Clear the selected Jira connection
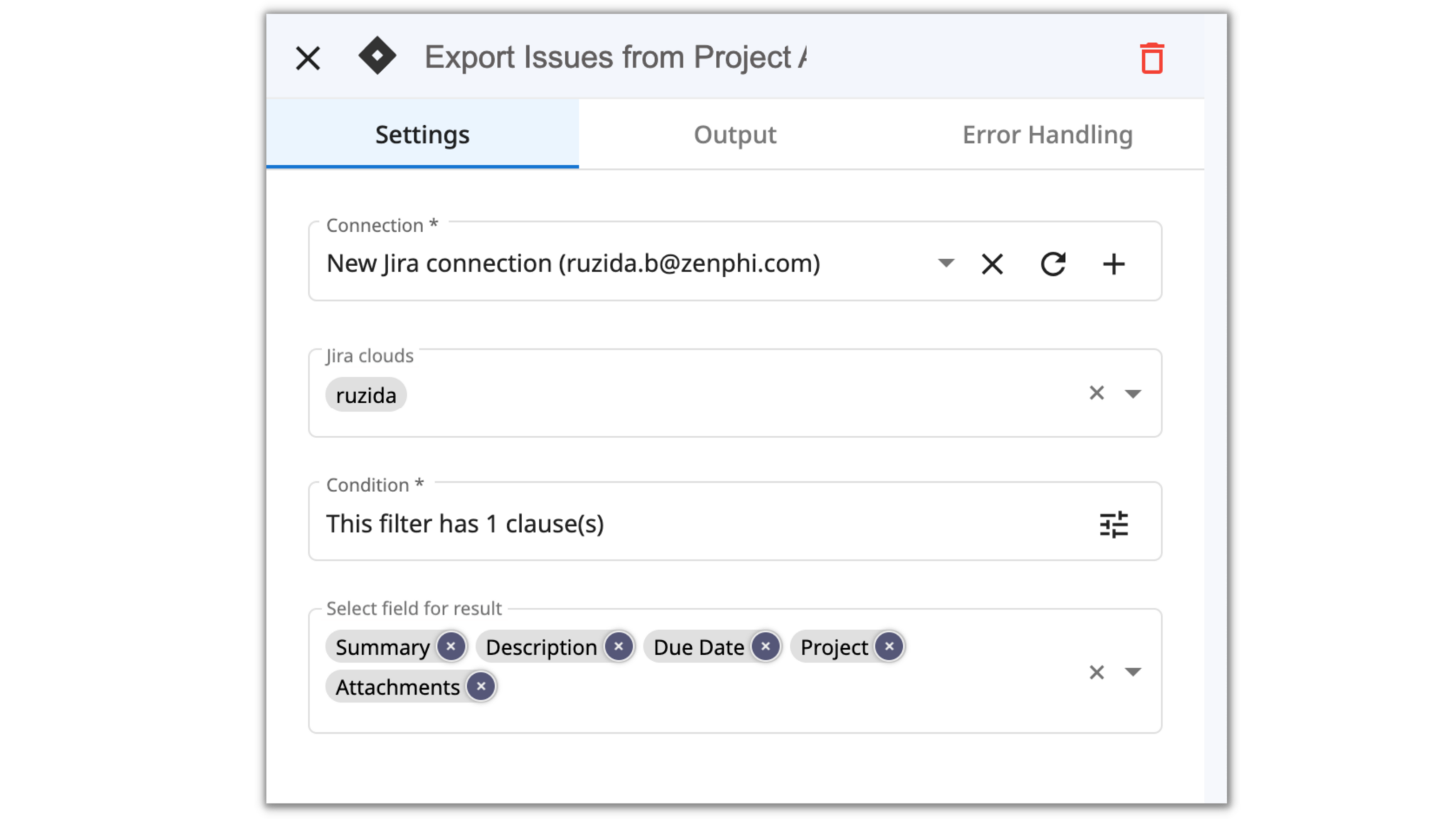Screen dimensions: 1456x819 (992, 264)
